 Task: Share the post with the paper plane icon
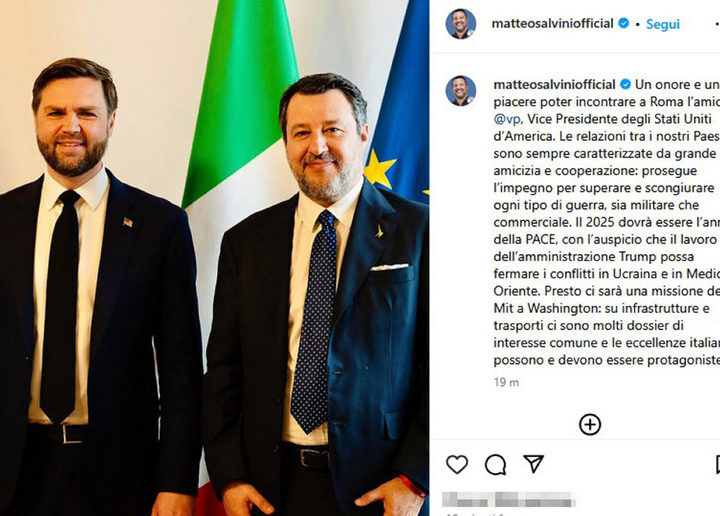click(x=534, y=464)
